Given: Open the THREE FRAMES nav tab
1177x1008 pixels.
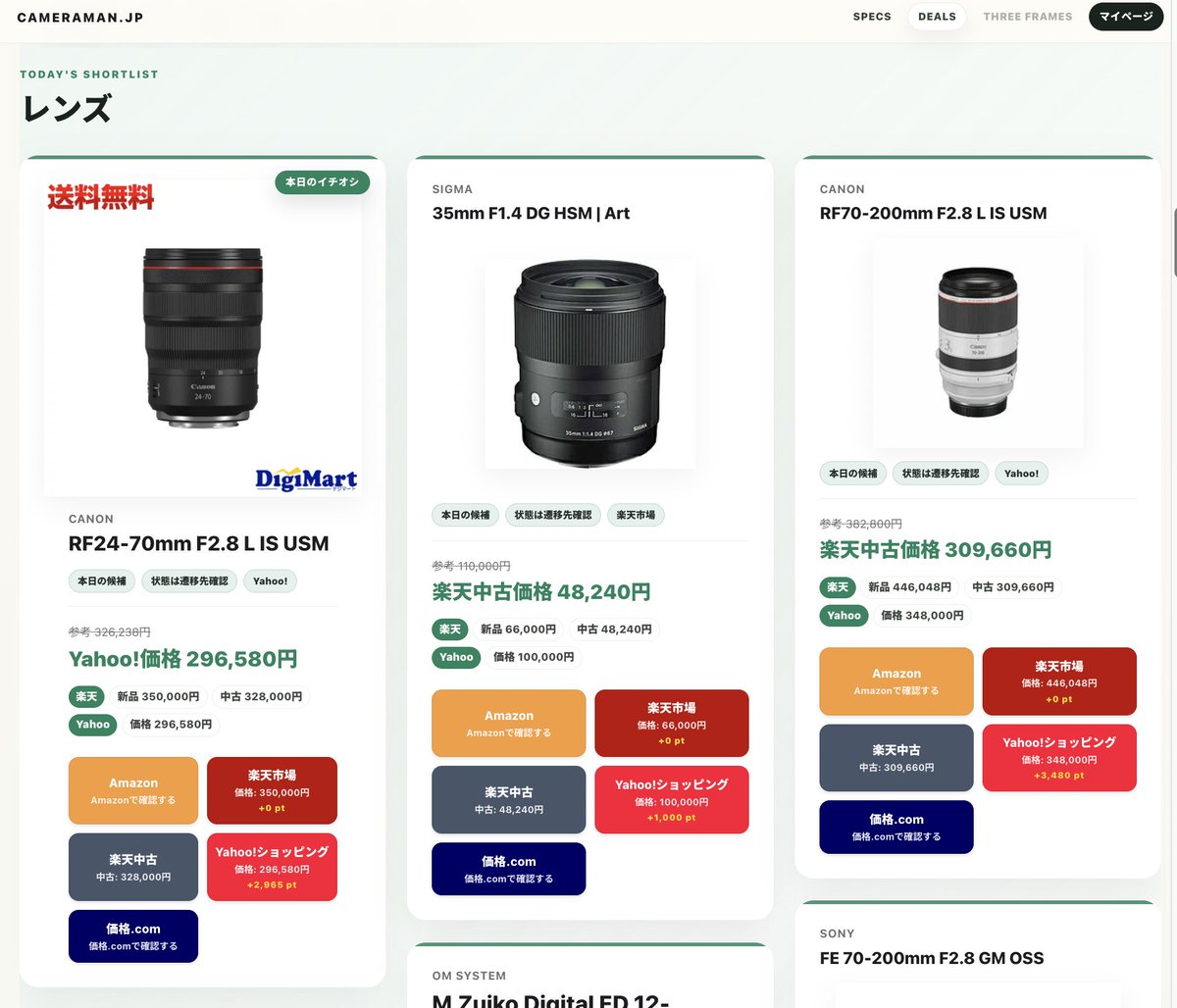Looking at the screenshot, I should pos(1027,17).
